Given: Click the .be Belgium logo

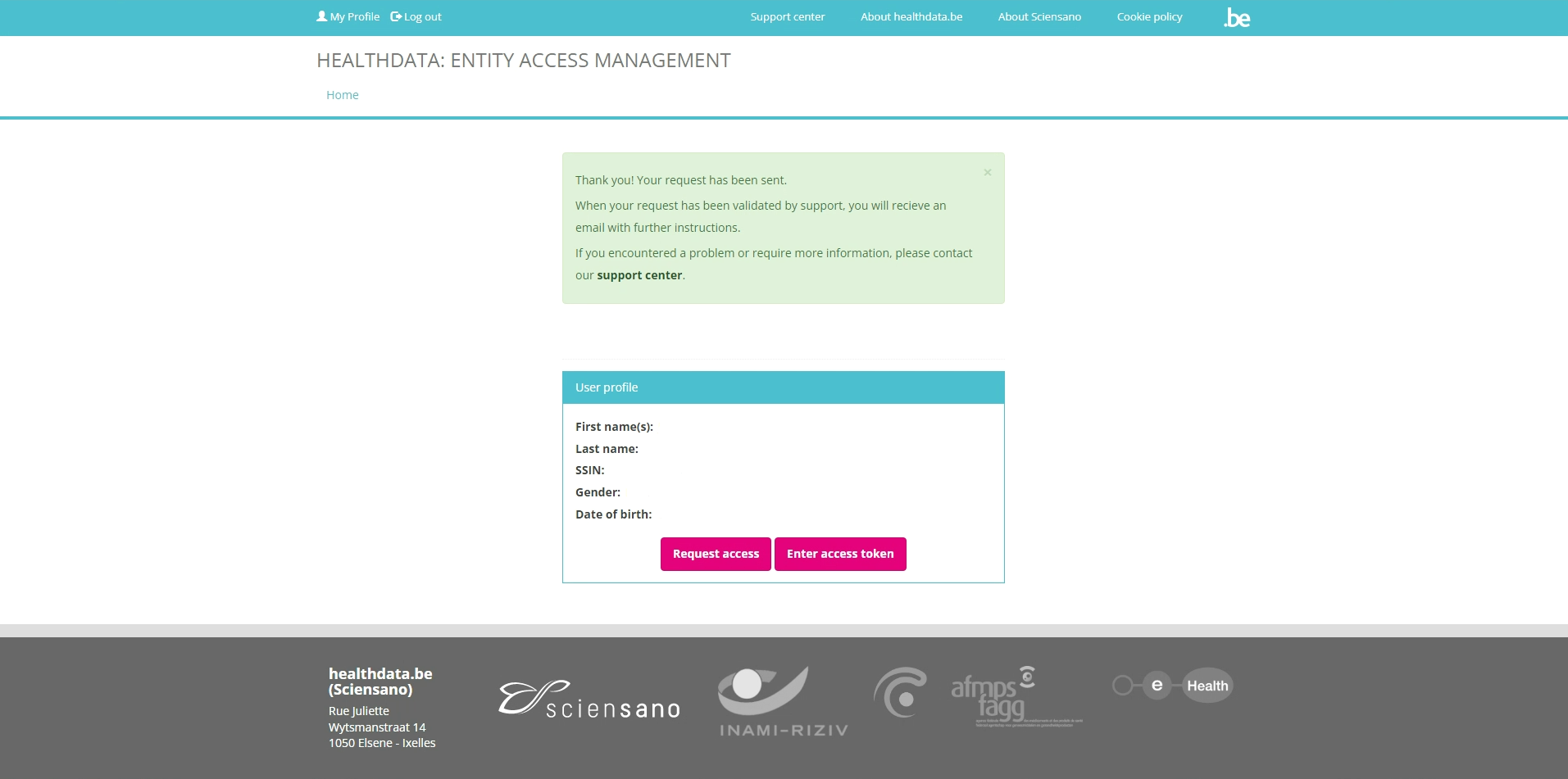Looking at the screenshot, I should tap(1237, 18).
